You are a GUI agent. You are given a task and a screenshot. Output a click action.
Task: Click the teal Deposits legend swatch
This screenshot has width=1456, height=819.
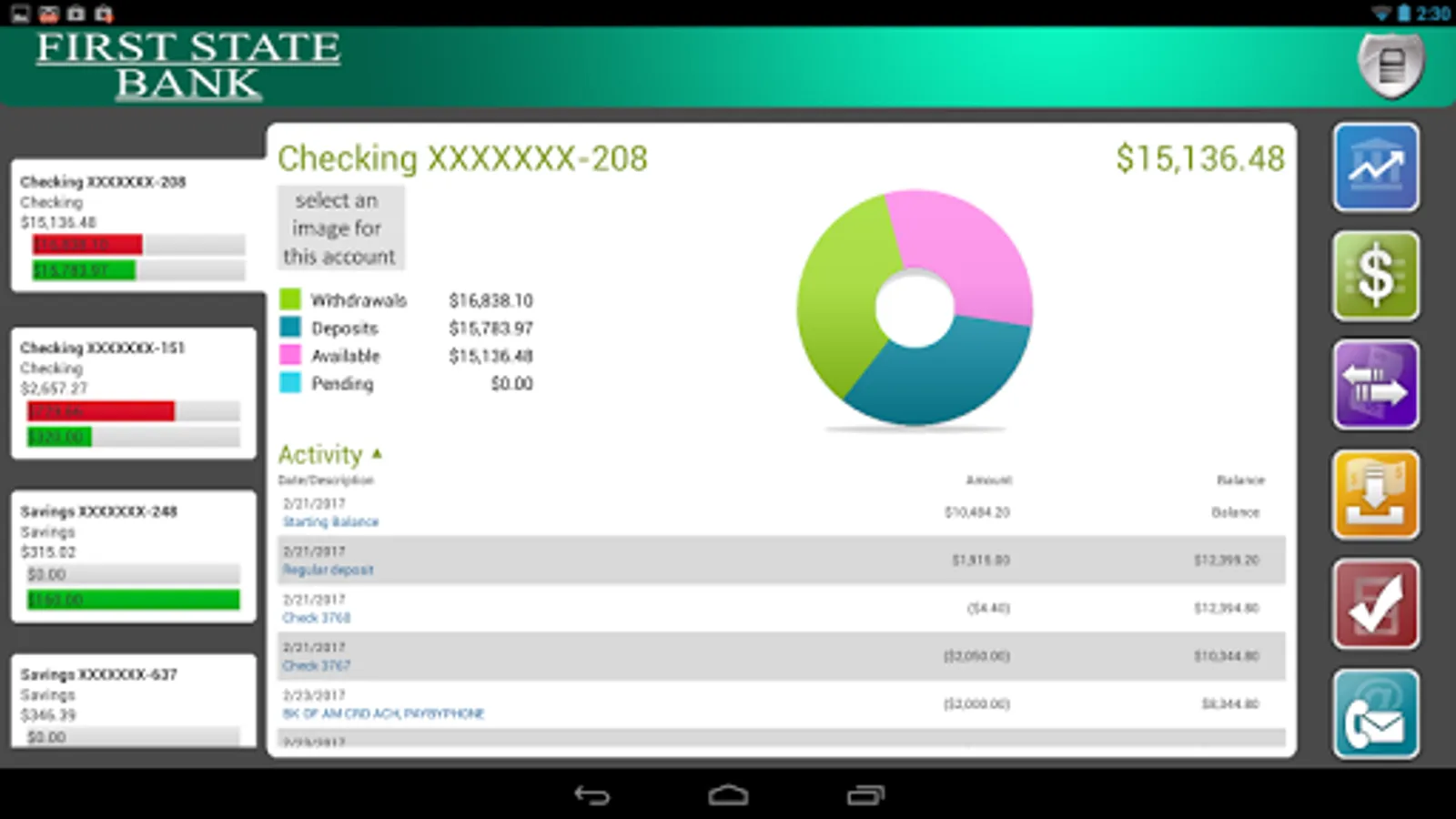click(290, 327)
